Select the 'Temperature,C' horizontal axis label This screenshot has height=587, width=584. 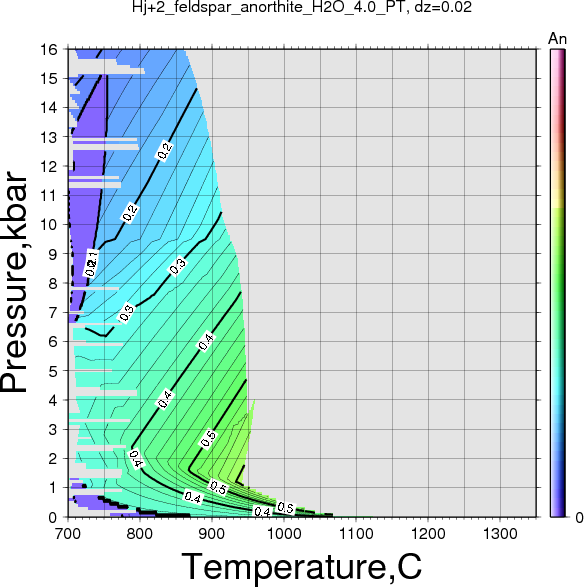pos(302,567)
